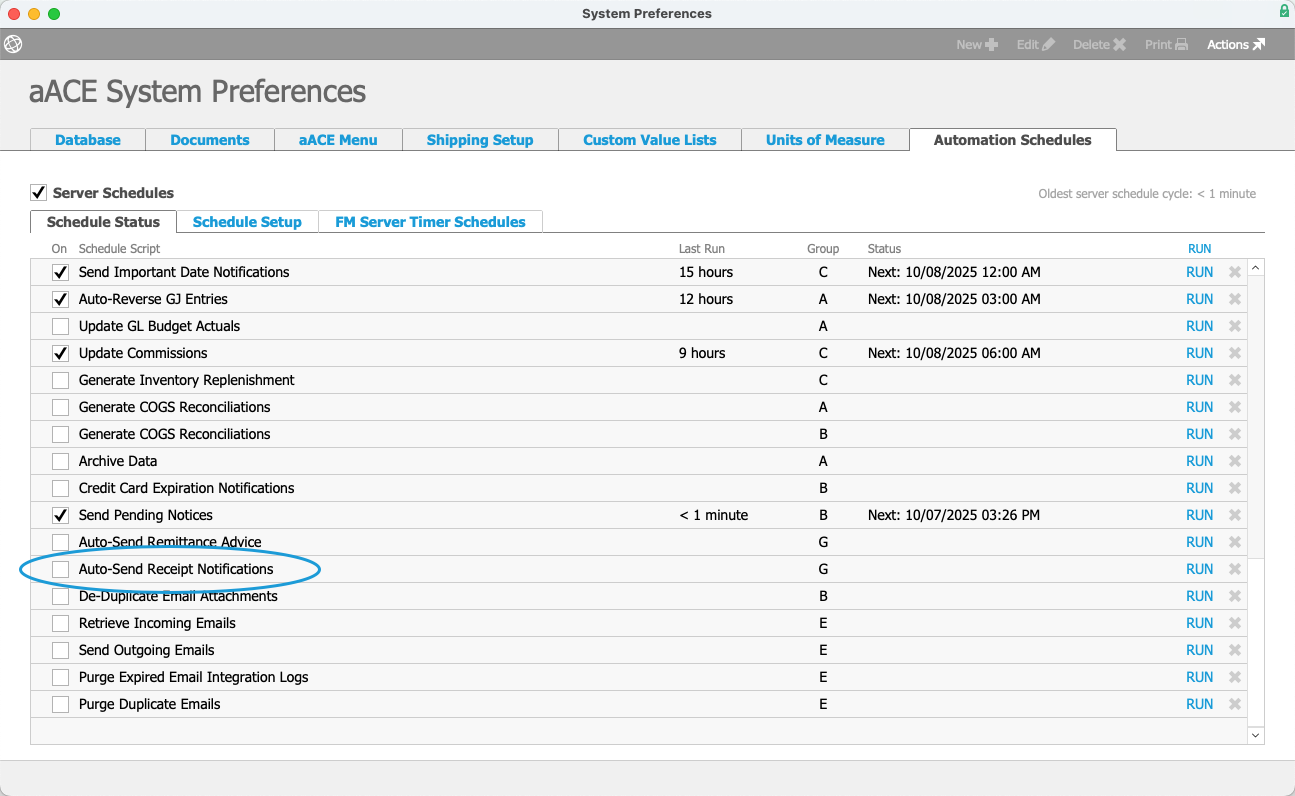
Task: Run the Send Pending Notices schedule
Action: pos(1199,515)
